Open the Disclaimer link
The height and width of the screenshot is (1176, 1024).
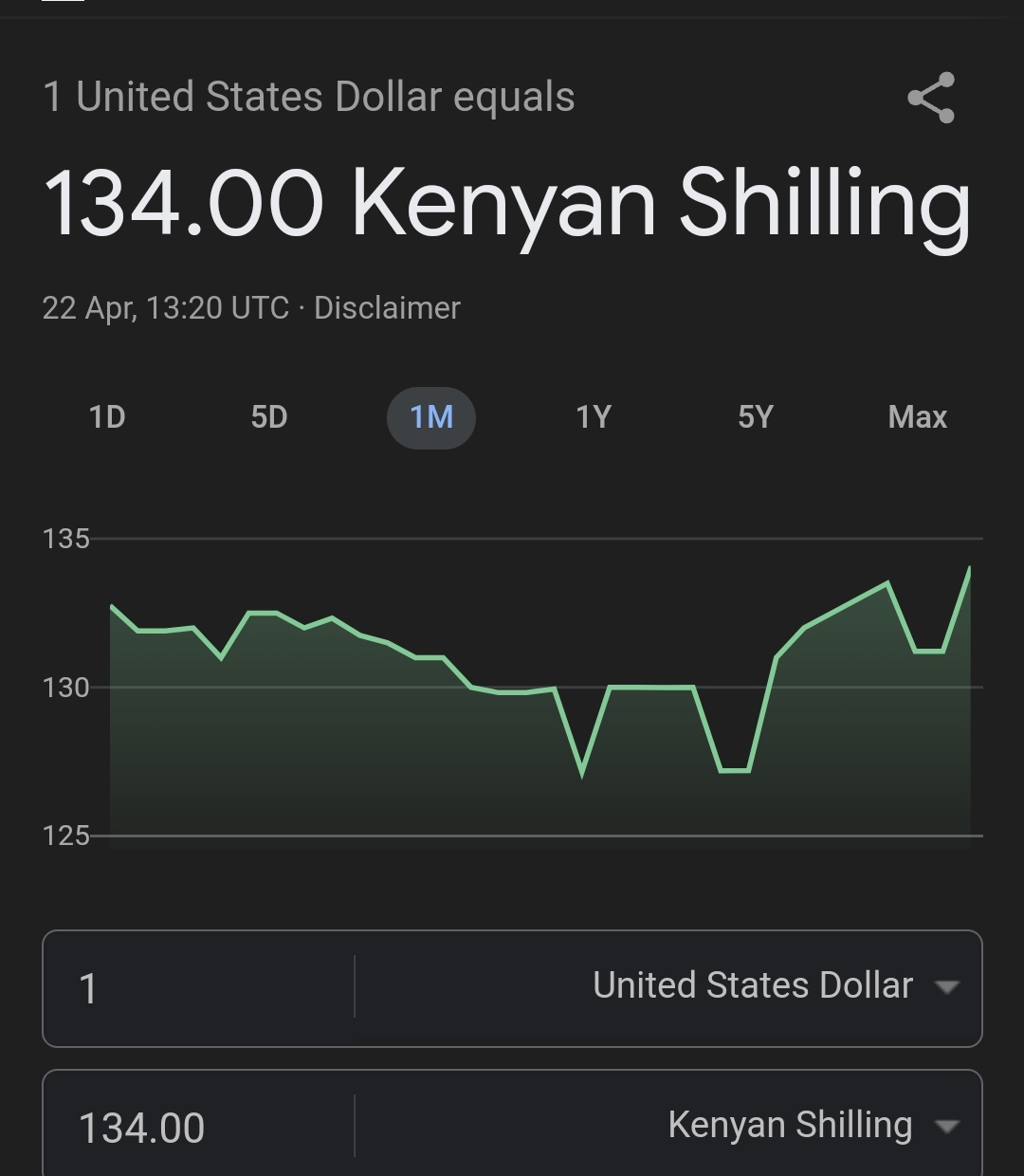click(x=387, y=308)
